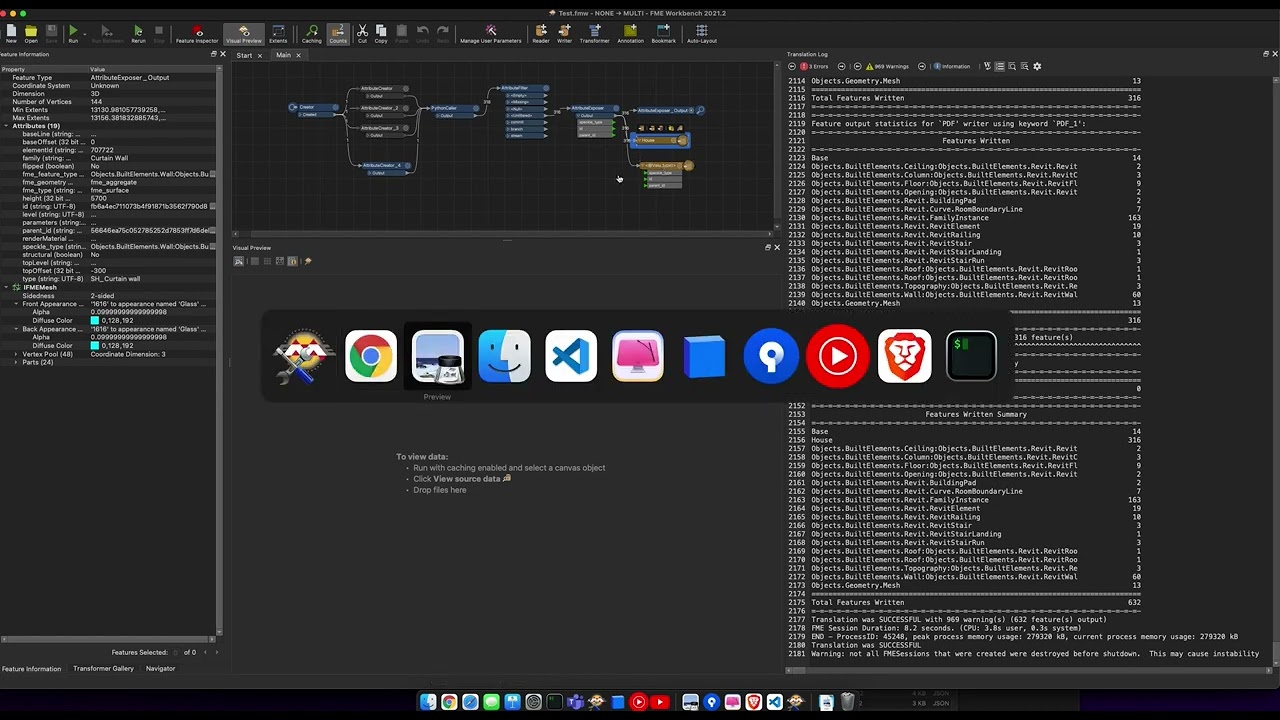Expand the Vertex Pool (48) row
This screenshot has height=720, width=1280.
[x=16, y=354]
